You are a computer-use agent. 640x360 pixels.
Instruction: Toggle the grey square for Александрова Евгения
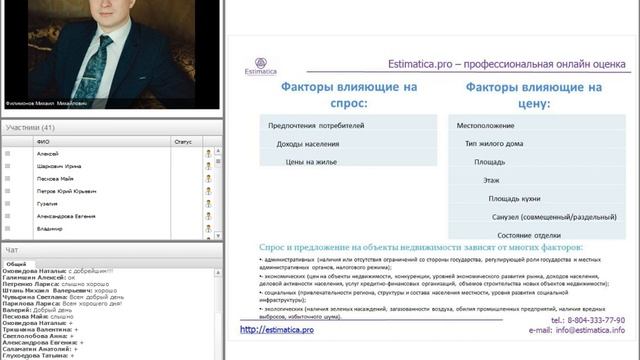[x=7, y=216]
